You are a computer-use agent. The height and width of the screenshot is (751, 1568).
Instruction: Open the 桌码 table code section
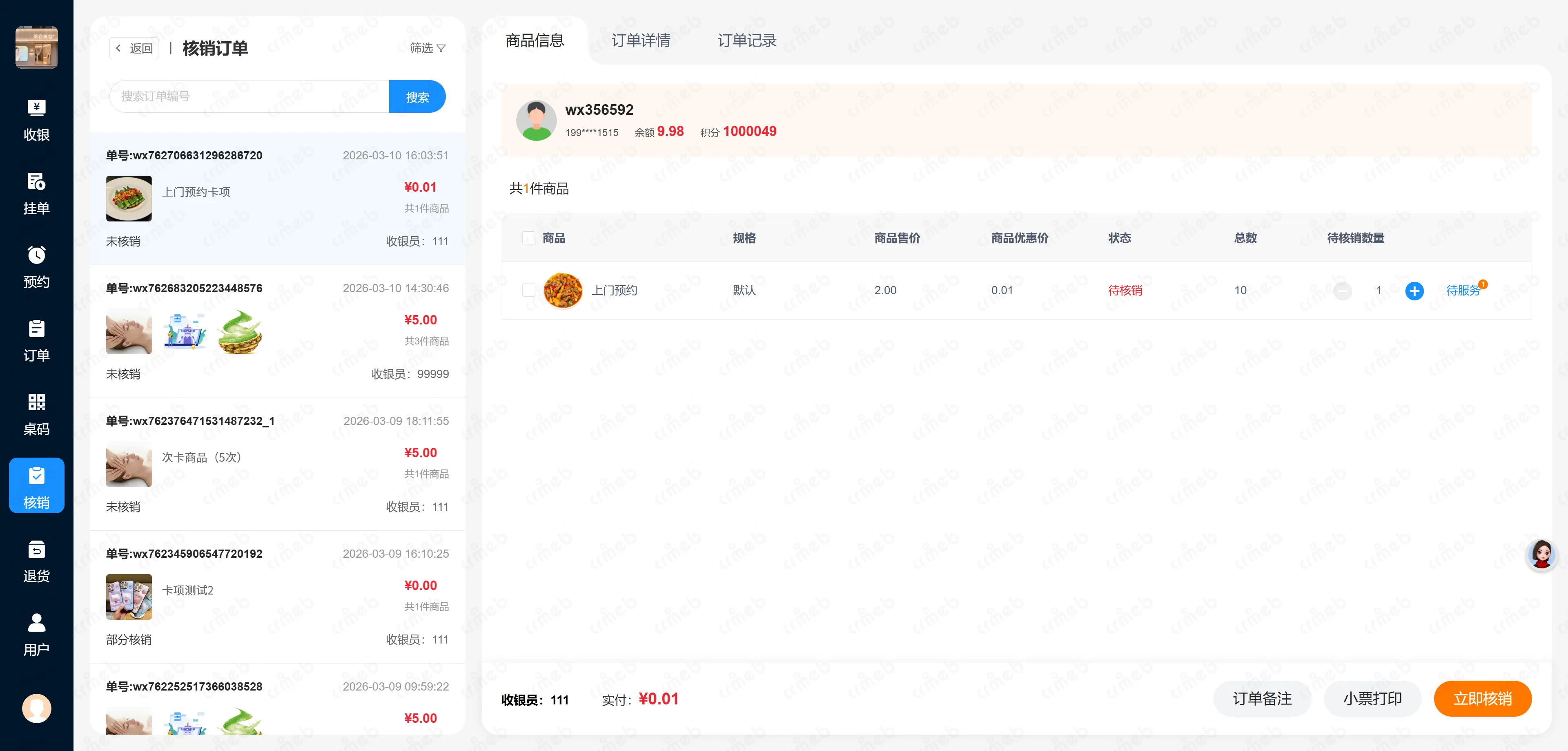pyautogui.click(x=36, y=414)
